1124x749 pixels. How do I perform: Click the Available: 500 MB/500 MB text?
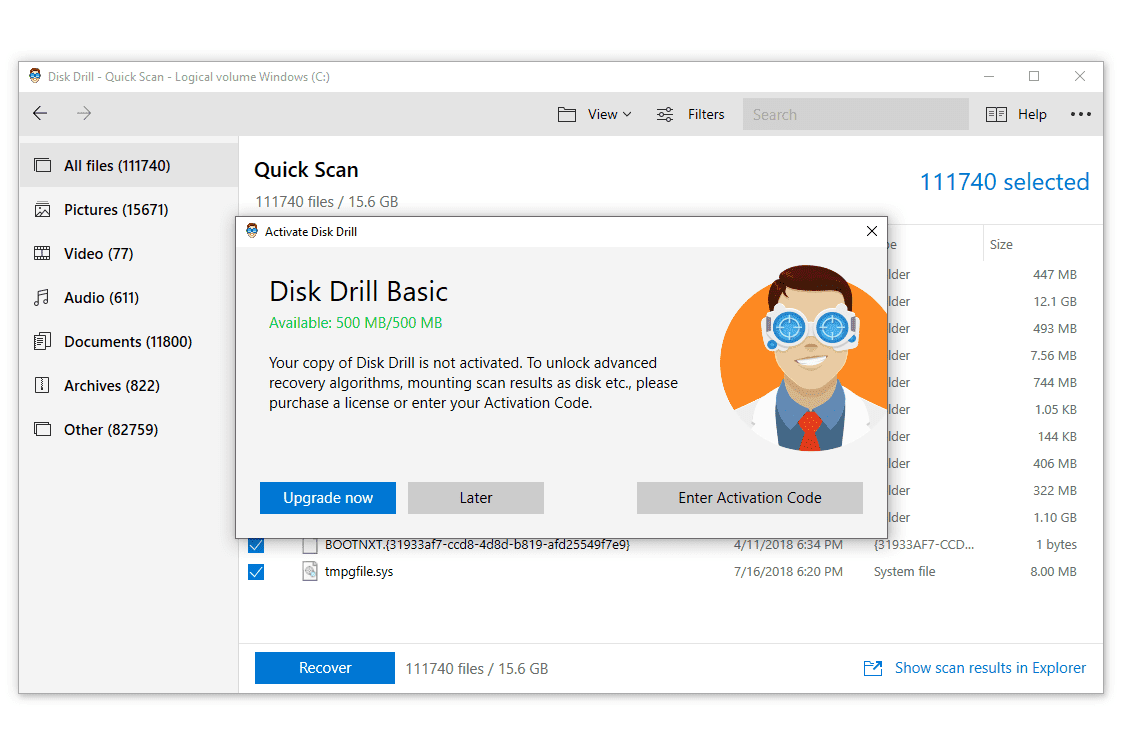click(x=356, y=323)
